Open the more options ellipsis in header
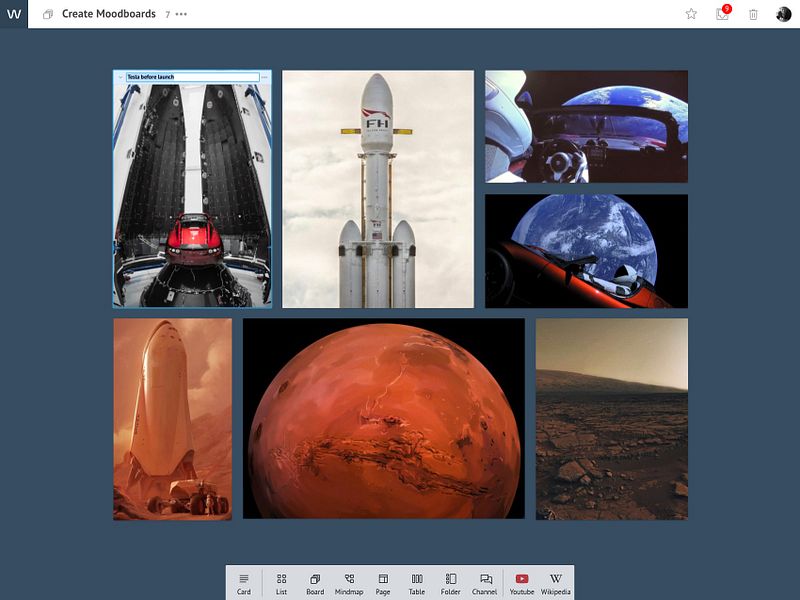 tap(181, 14)
